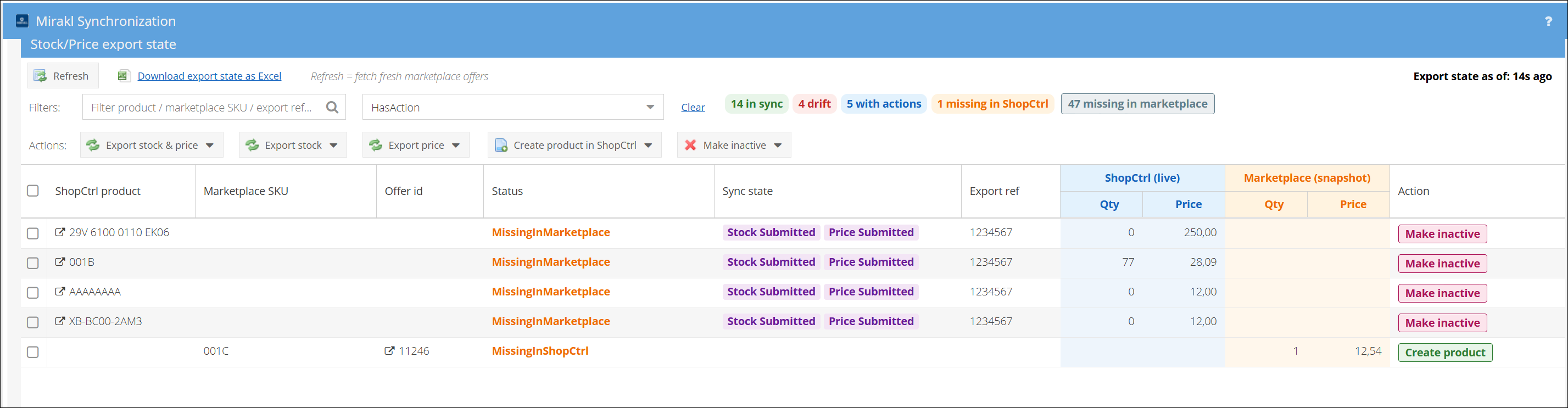Click Price Submitted tag in AAAAAAAA row
This screenshot has height=408, width=1568.
pos(871,292)
